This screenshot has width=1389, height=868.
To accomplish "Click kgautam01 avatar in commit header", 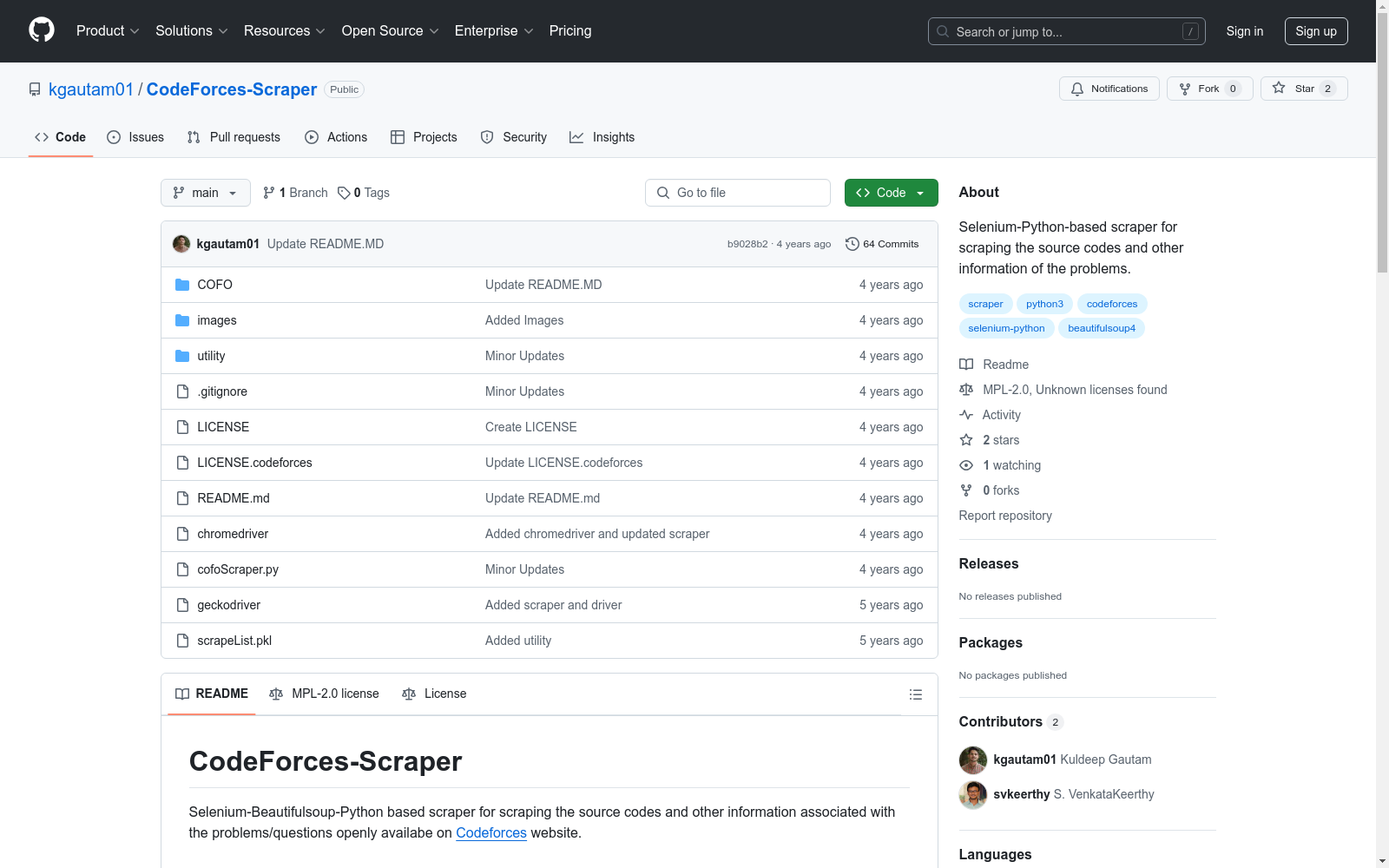I will pyautogui.click(x=181, y=244).
